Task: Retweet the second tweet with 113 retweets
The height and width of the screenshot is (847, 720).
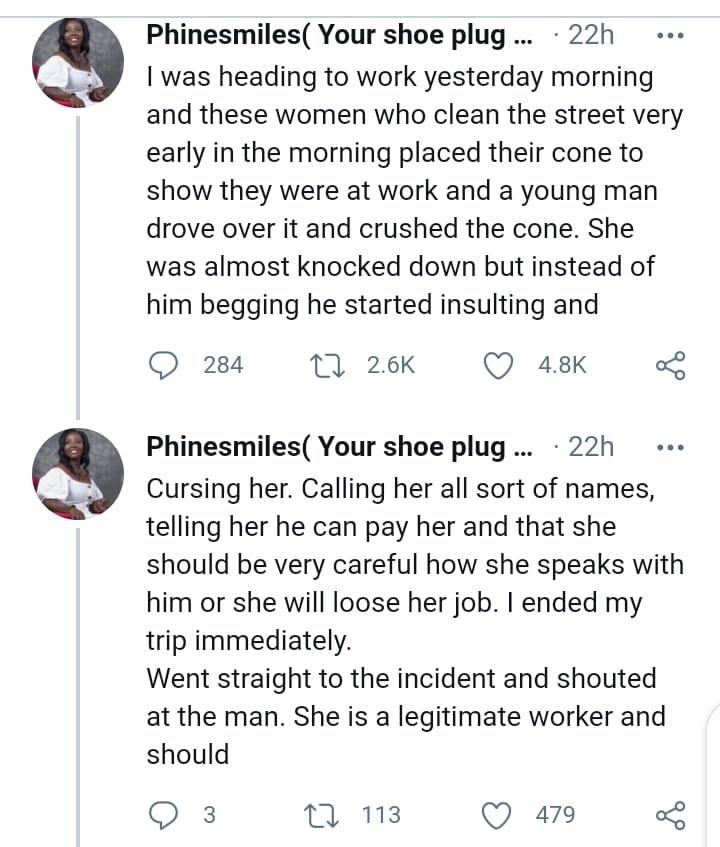Action: tap(327, 816)
